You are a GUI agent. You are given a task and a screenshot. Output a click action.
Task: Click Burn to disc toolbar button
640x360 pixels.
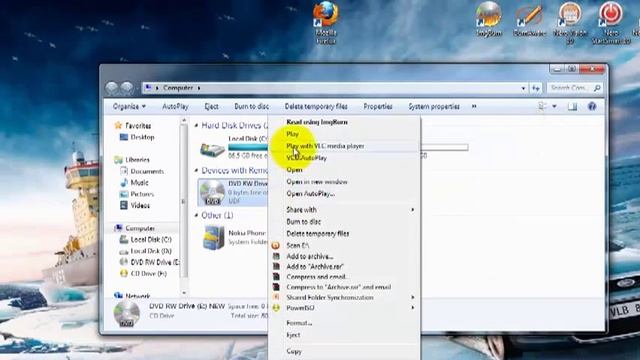(251, 107)
